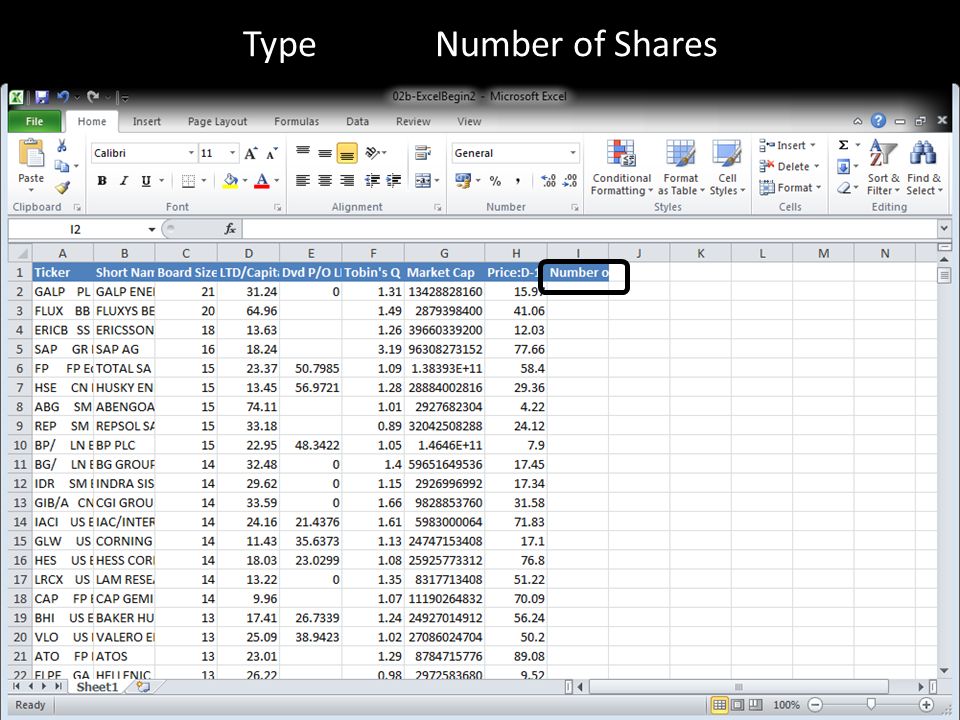Click the AutoSum sigma icon
960x720 pixels.
(844, 145)
